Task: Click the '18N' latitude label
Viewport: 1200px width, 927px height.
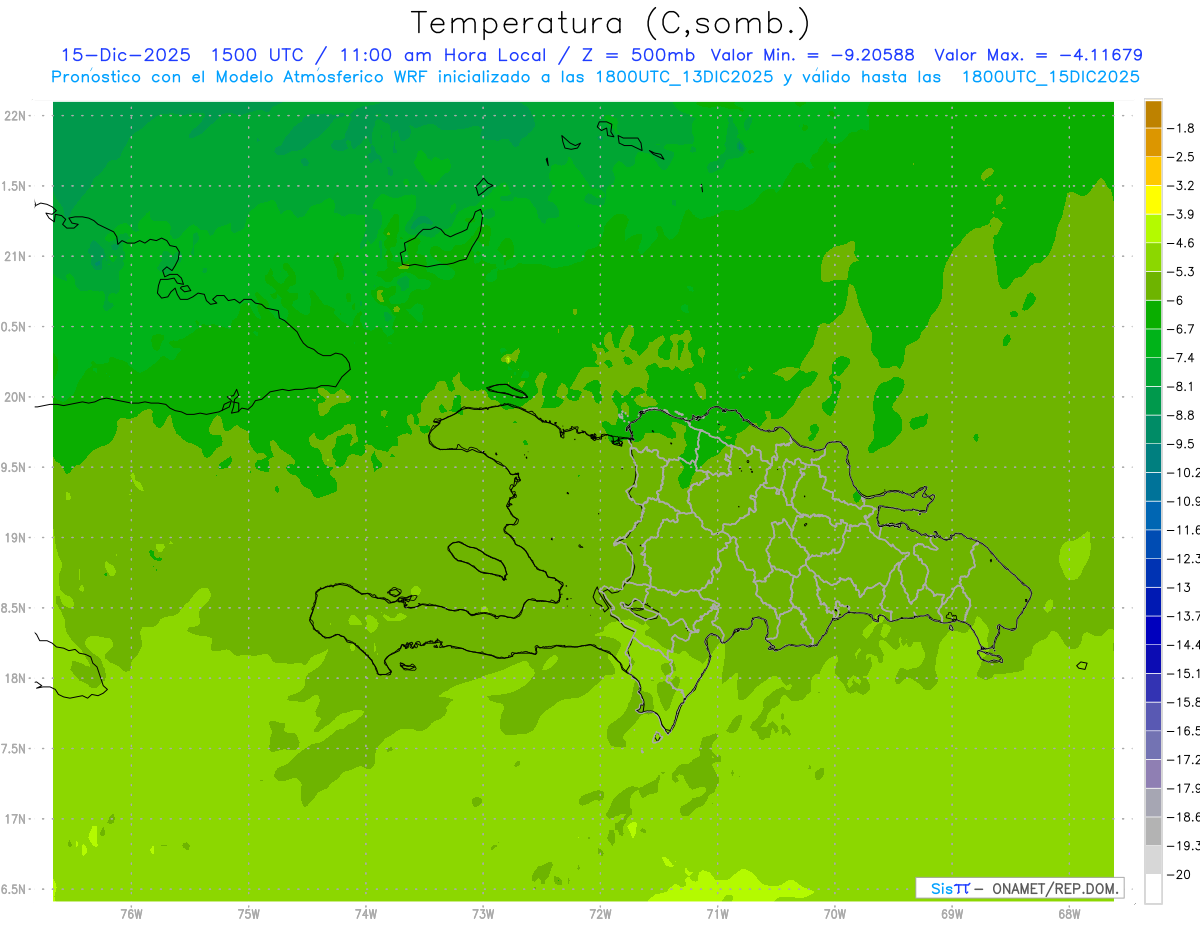Action: pos(16,679)
